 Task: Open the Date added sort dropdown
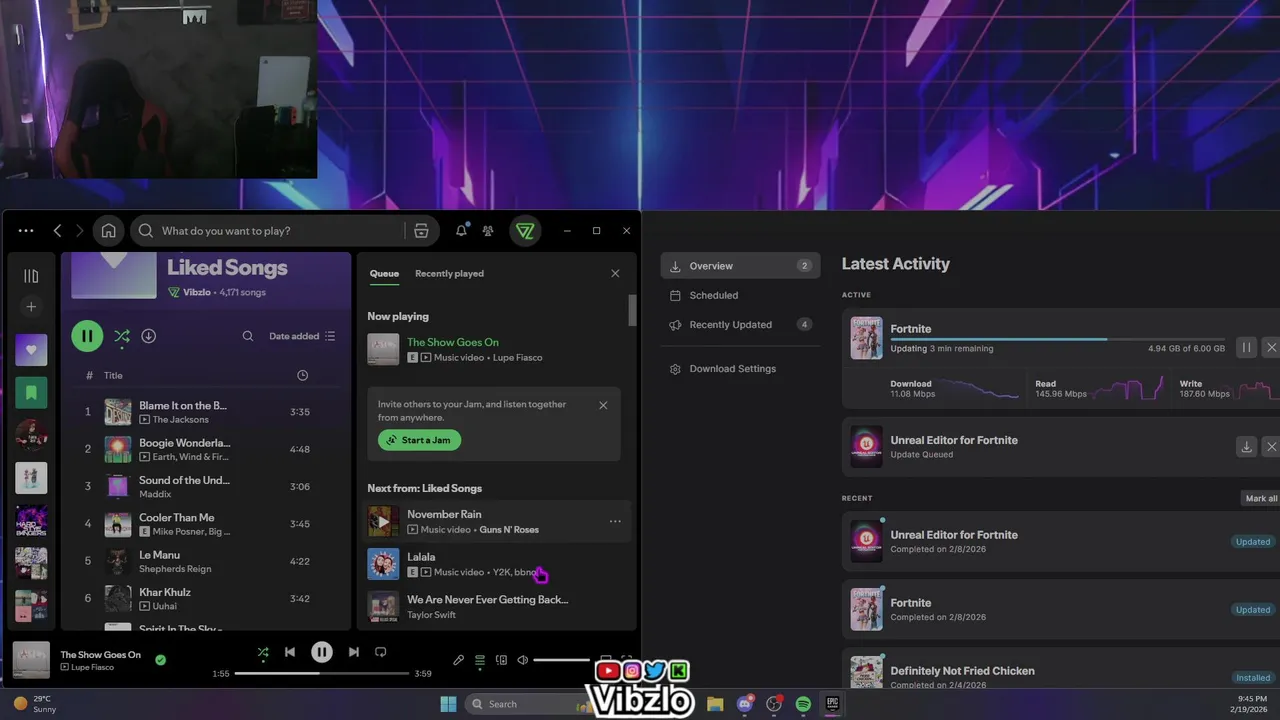click(302, 336)
